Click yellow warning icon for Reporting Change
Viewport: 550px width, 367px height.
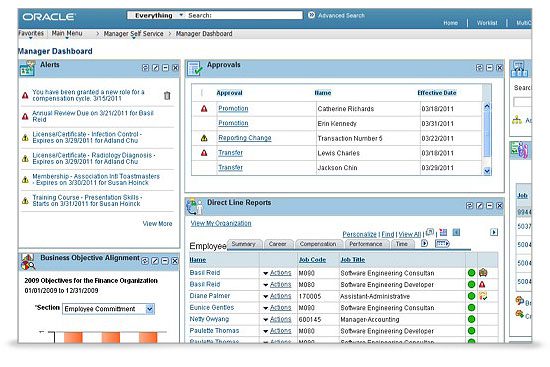(x=204, y=138)
